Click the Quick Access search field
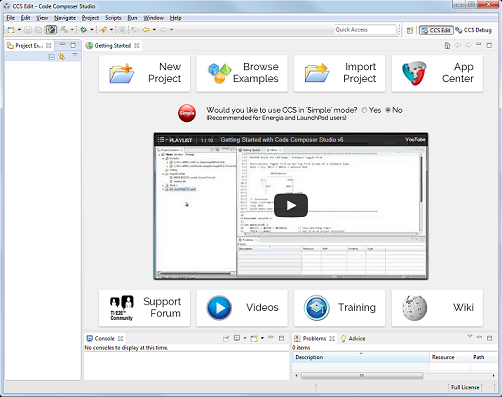Screen dimensions: 502x397 coord(365,30)
